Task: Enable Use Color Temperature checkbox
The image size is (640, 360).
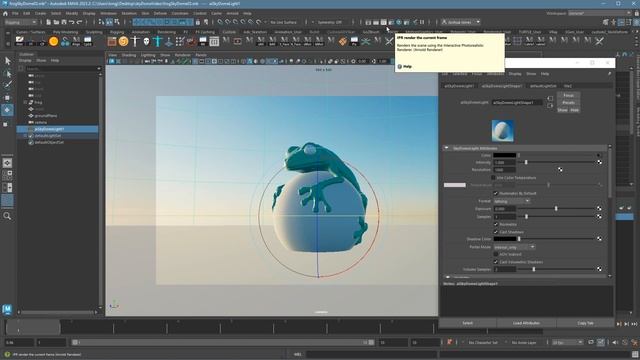Action: (x=493, y=178)
